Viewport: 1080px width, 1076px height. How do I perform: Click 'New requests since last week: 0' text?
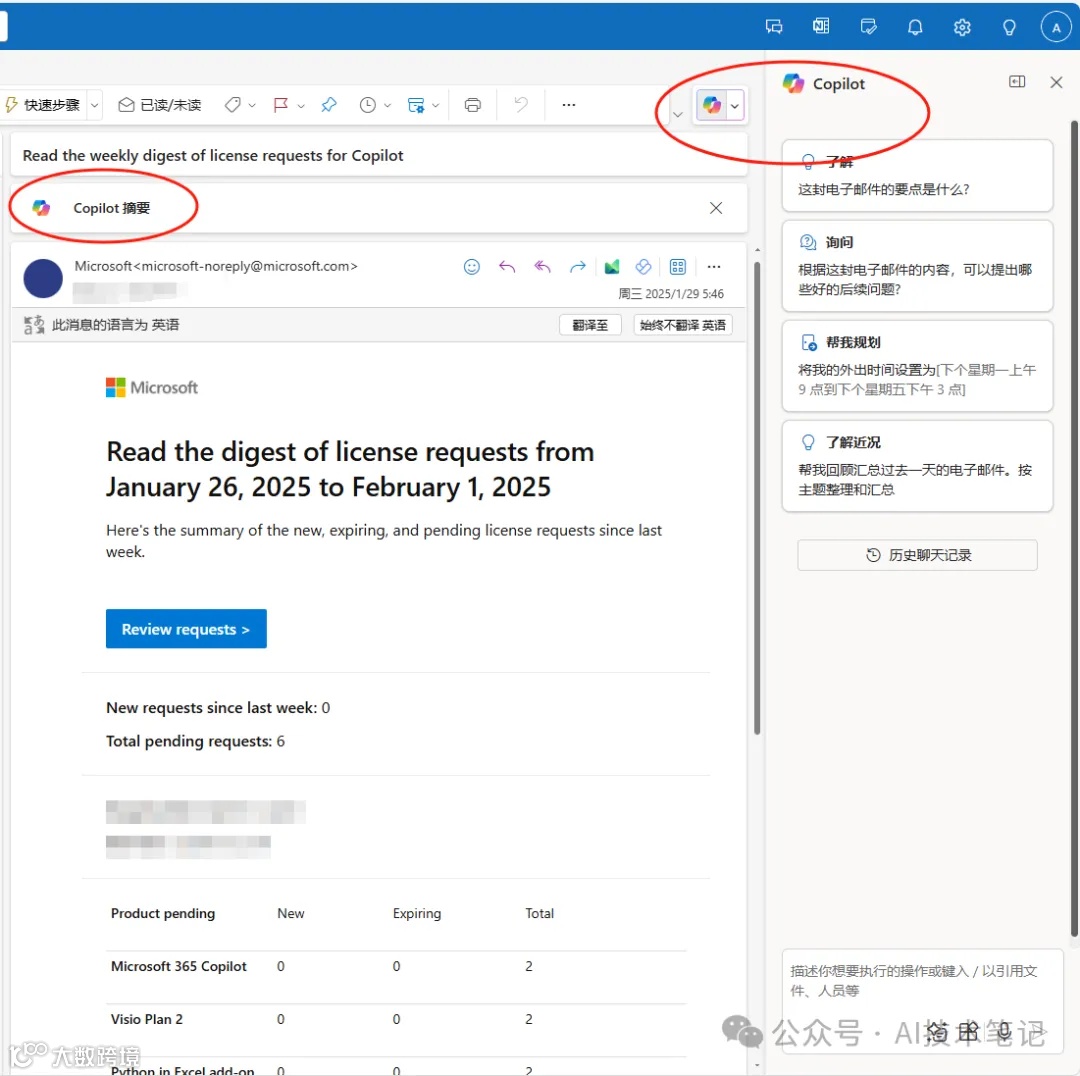[x=218, y=708]
